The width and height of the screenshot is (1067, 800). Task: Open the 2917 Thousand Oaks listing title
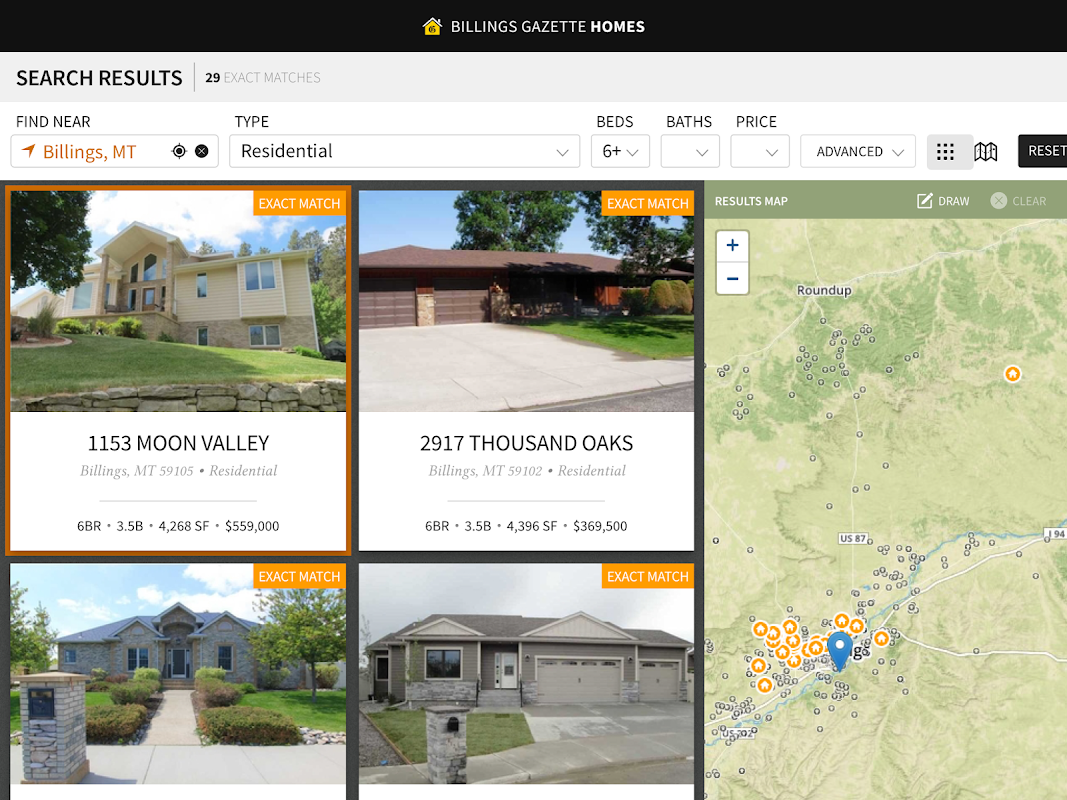coord(527,444)
